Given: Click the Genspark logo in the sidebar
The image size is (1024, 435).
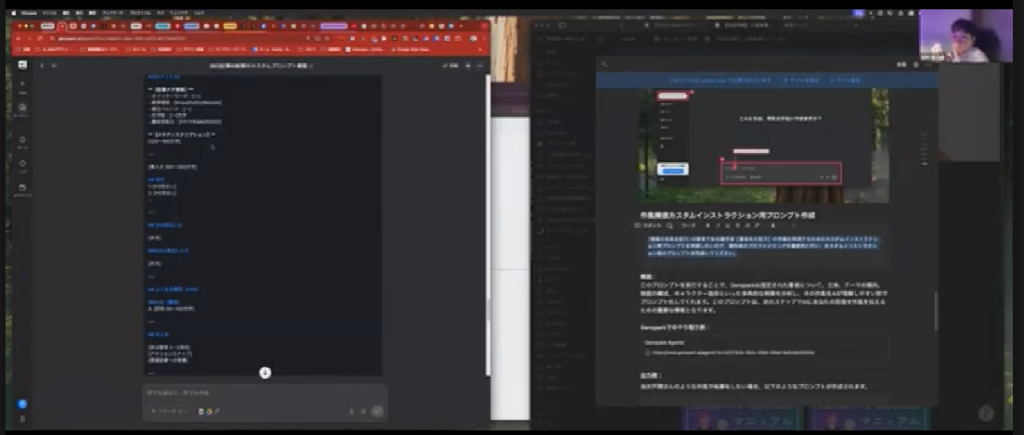Looking at the screenshot, I should pos(22,64).
